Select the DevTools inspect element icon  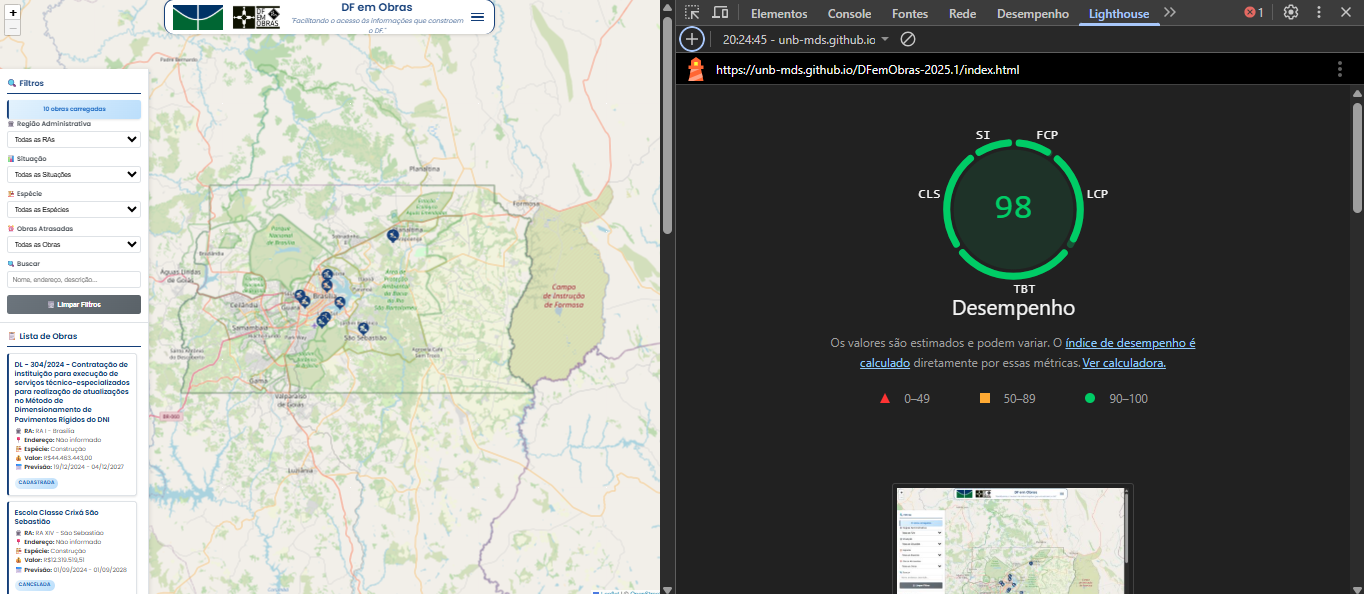point(692,13)
